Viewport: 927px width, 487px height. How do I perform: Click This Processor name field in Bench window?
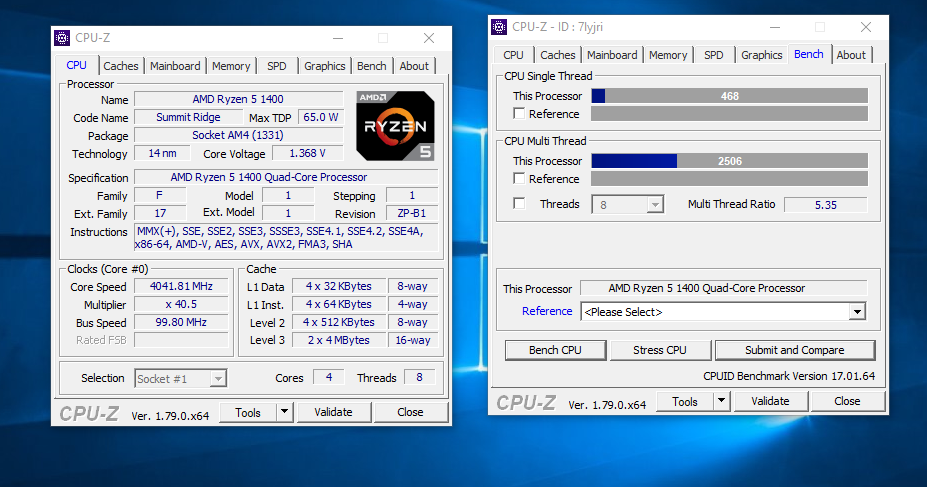click(724, 288)
